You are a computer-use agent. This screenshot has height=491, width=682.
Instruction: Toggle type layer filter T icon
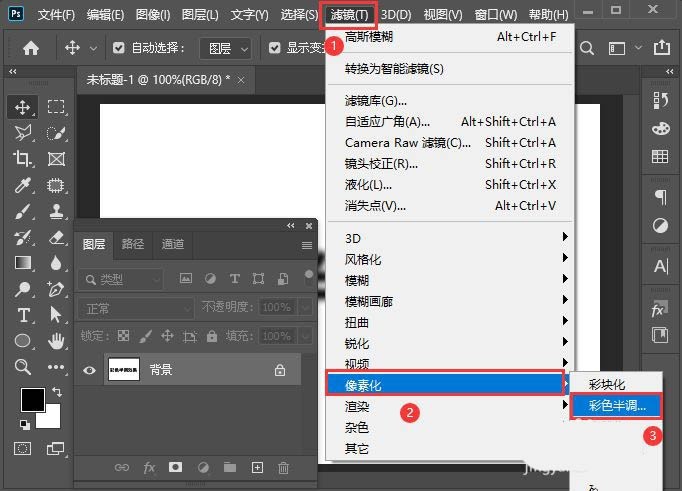tap(234, 278)
